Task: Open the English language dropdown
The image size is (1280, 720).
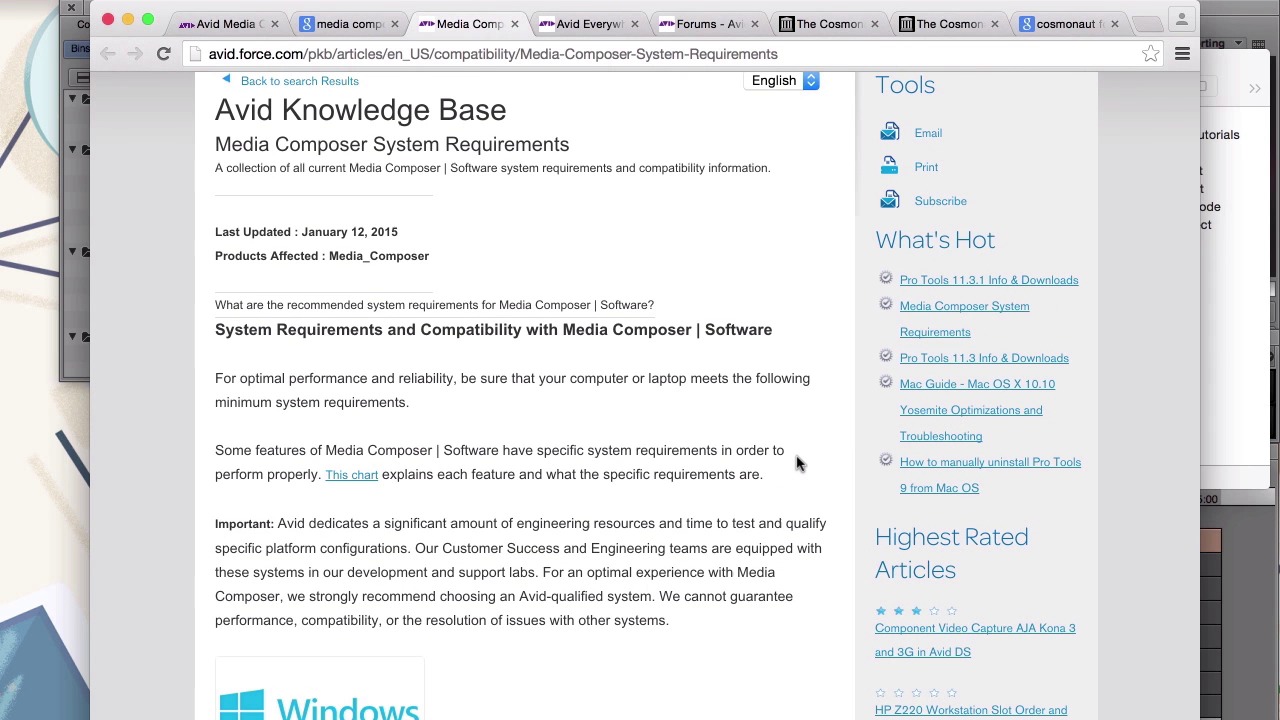Action: 783,81
